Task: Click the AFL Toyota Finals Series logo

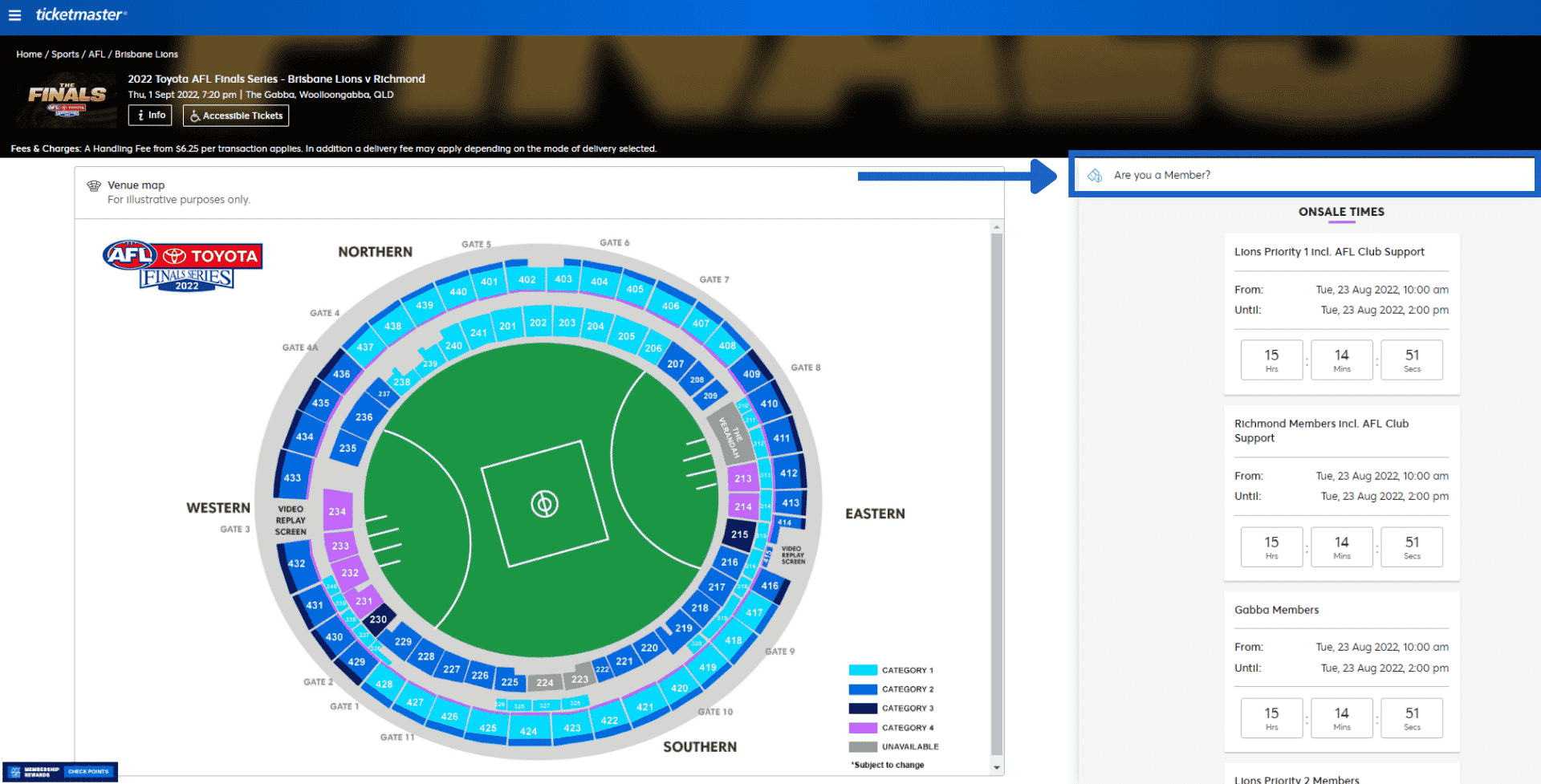Action: [x=183, y=265]
